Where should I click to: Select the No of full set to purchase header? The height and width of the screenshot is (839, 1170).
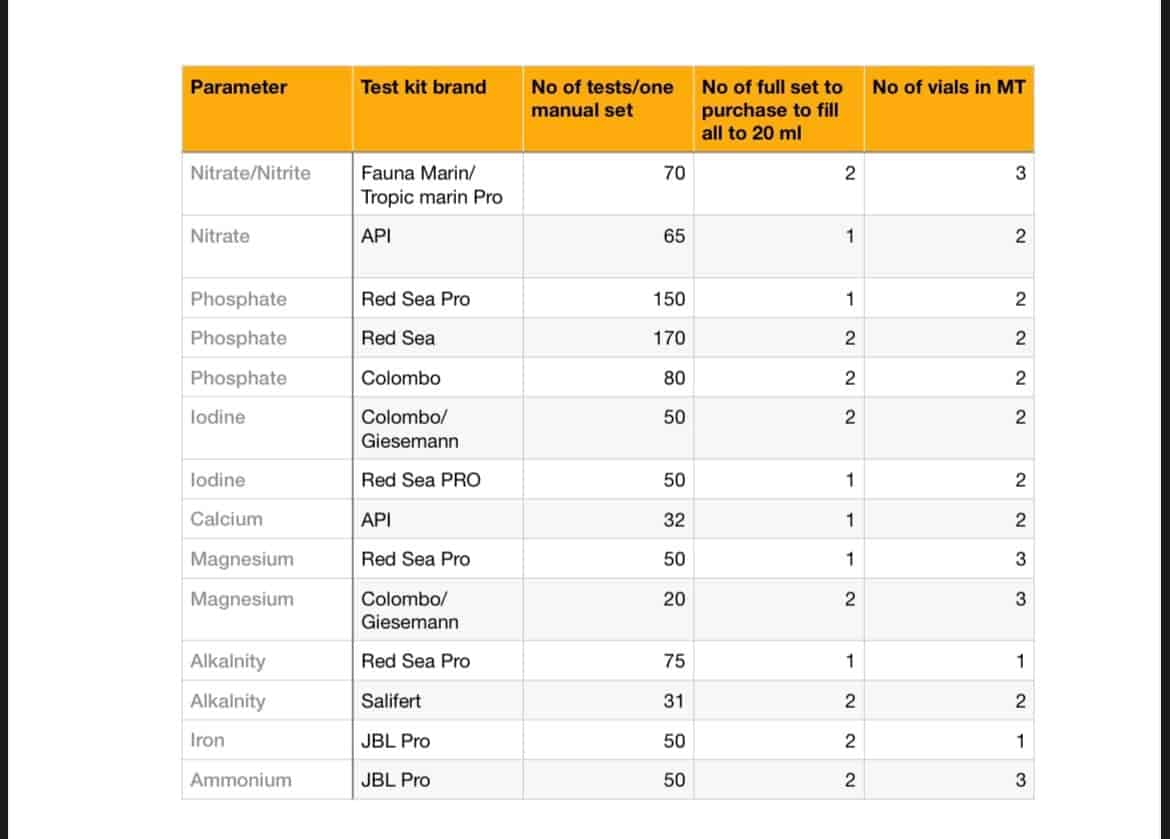772,110
